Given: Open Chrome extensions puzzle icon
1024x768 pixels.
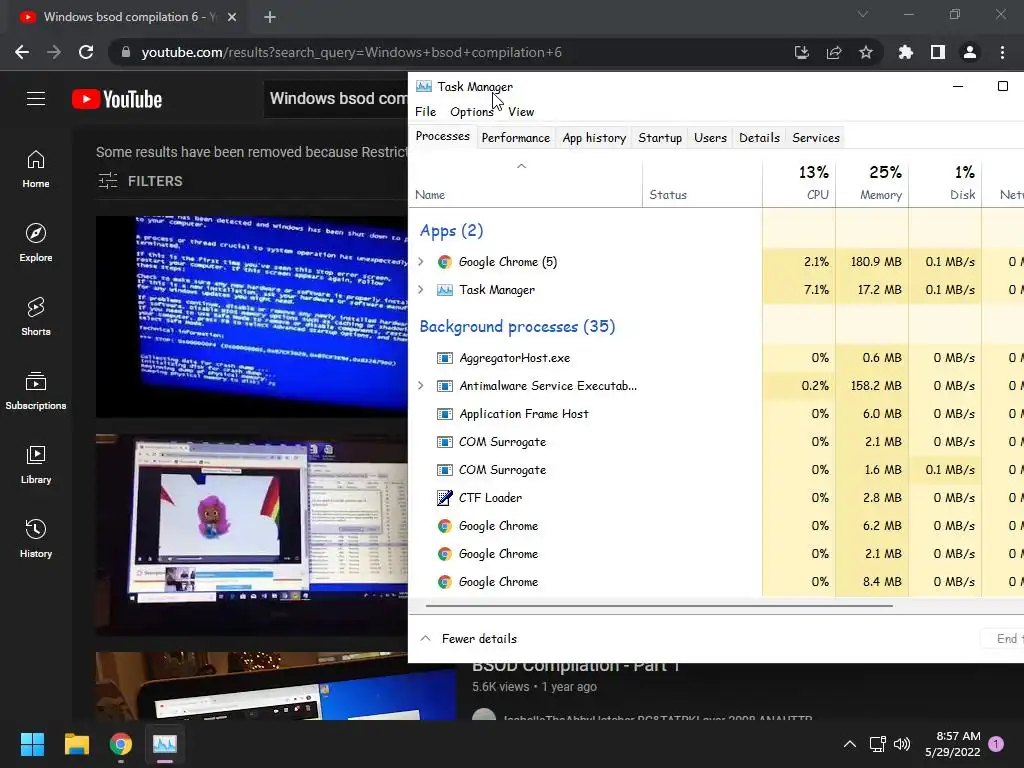Looking at the screenshot, I should pos(906,52).
